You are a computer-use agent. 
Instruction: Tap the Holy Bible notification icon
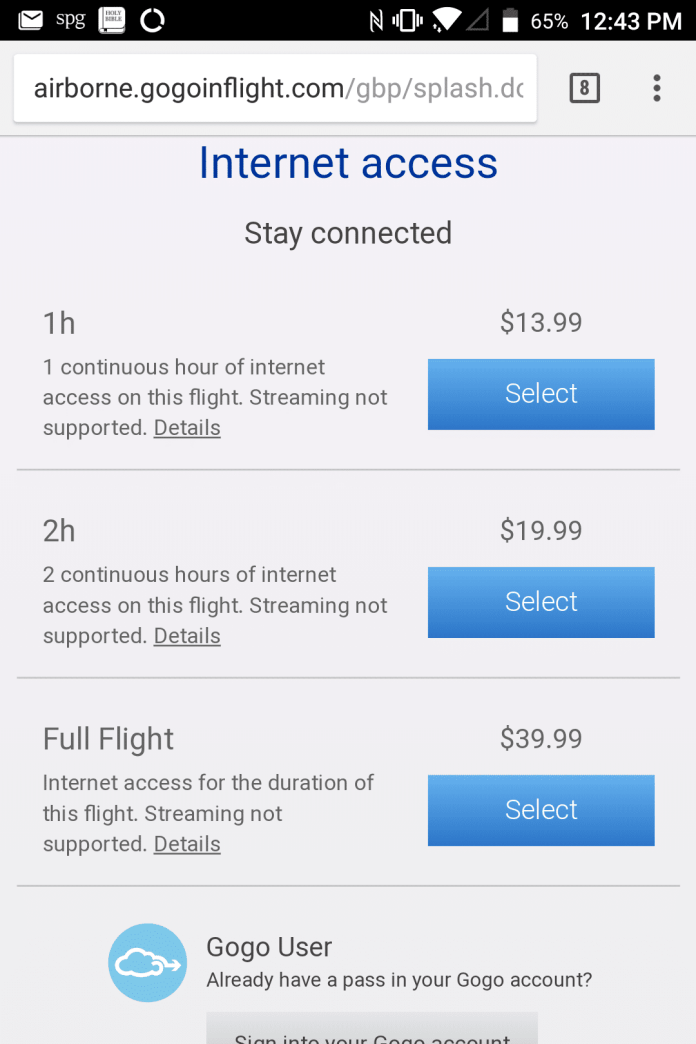click(112, 20)
